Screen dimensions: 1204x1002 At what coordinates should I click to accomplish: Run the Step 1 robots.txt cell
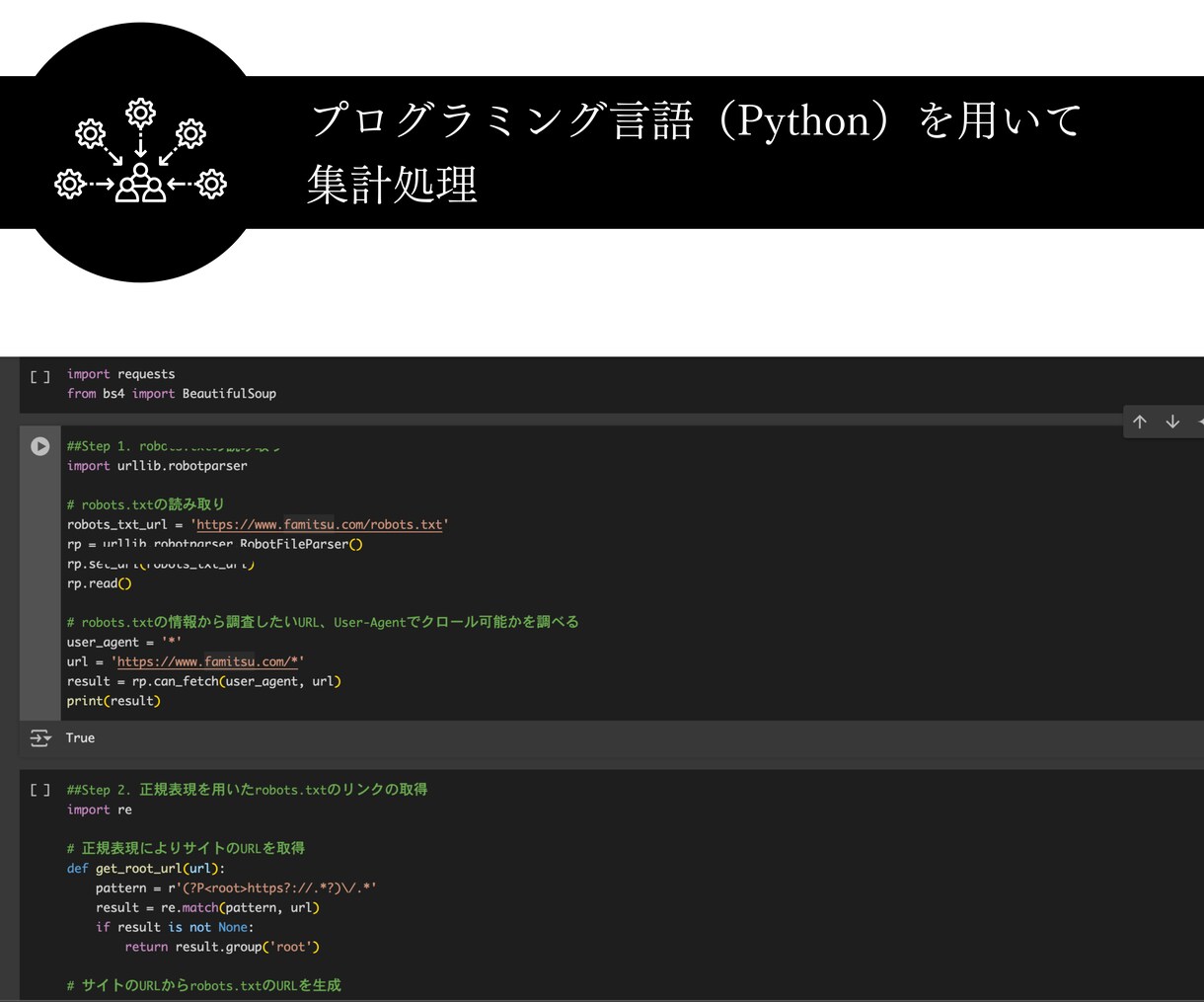coord(39,446)
